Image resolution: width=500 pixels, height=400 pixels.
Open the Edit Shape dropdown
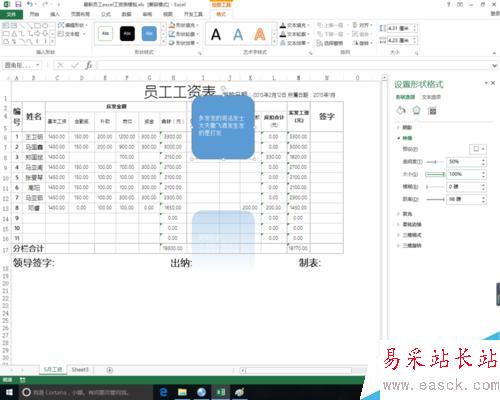pos(72,25)
